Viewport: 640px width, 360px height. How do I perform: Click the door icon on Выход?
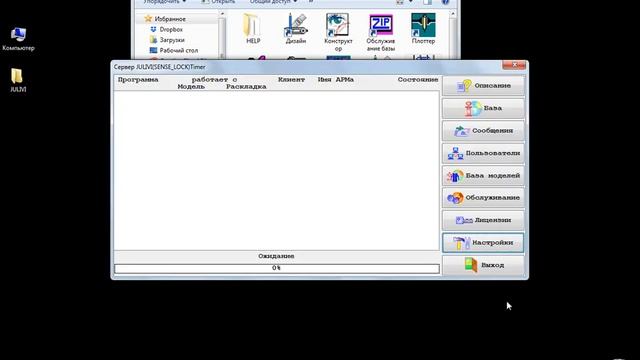click(x=471, y=265)
